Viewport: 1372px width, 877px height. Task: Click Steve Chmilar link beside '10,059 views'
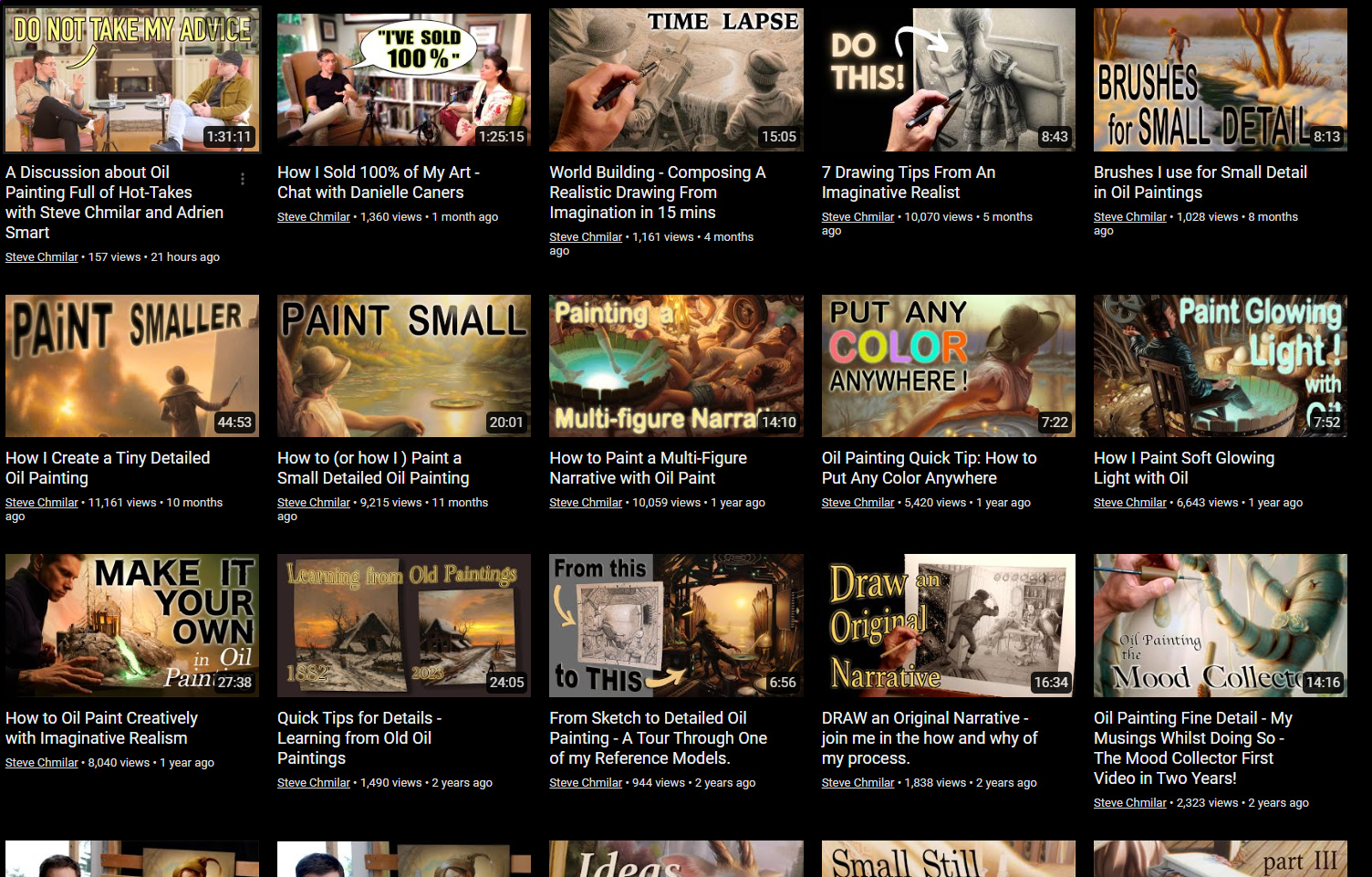586,503
